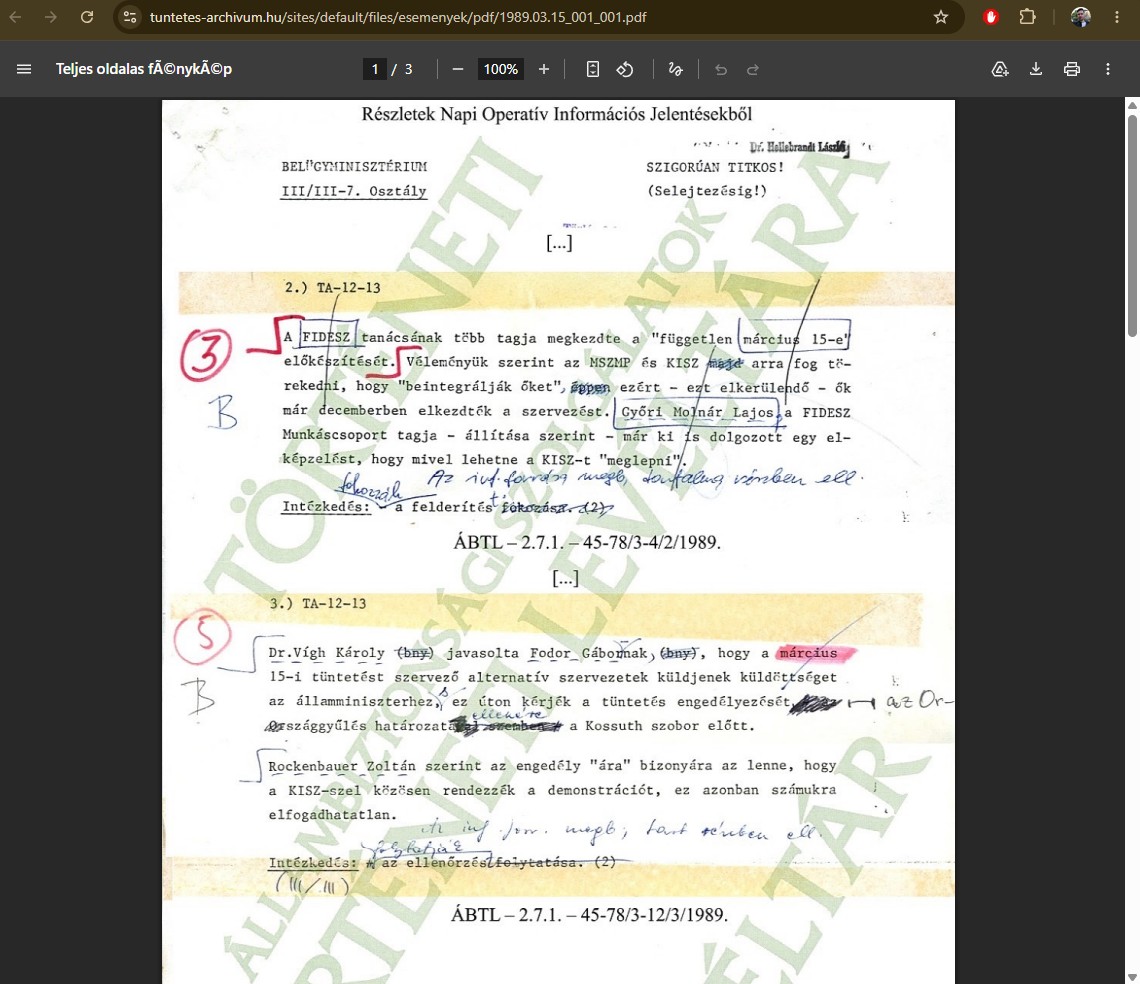The image size is (1140, 984).
Task: Download the PDF file
Action: pos(1036,69)
